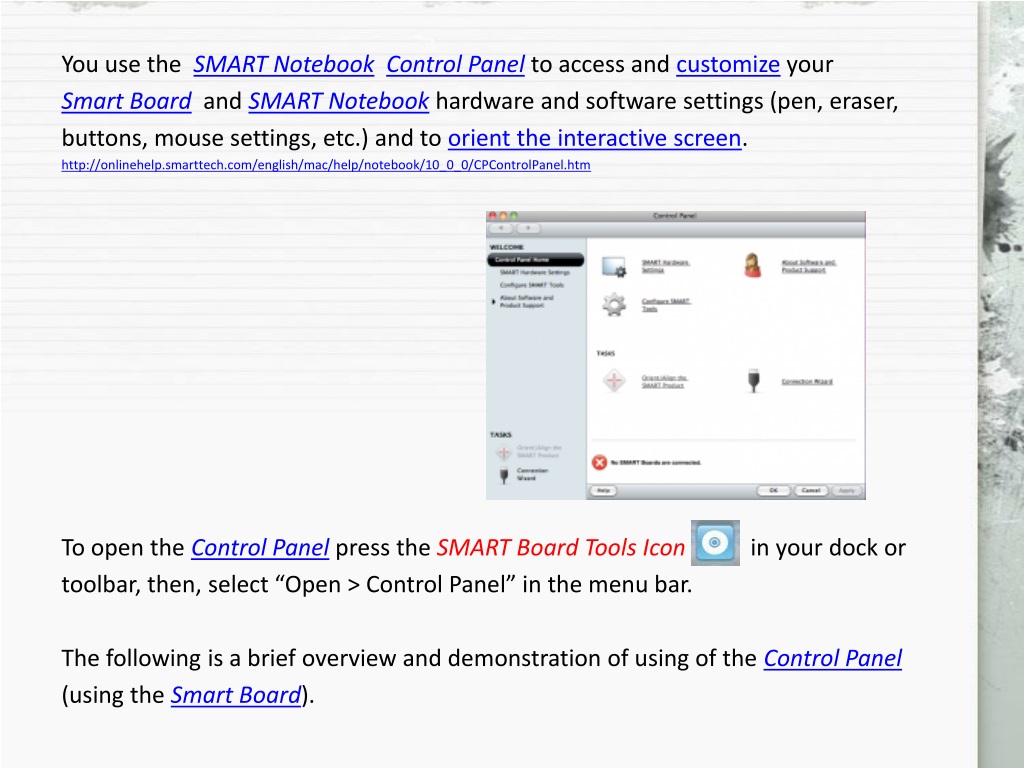
Task: Click the Orient/Align crosshair icon in main pane
Action: (614, 381)
